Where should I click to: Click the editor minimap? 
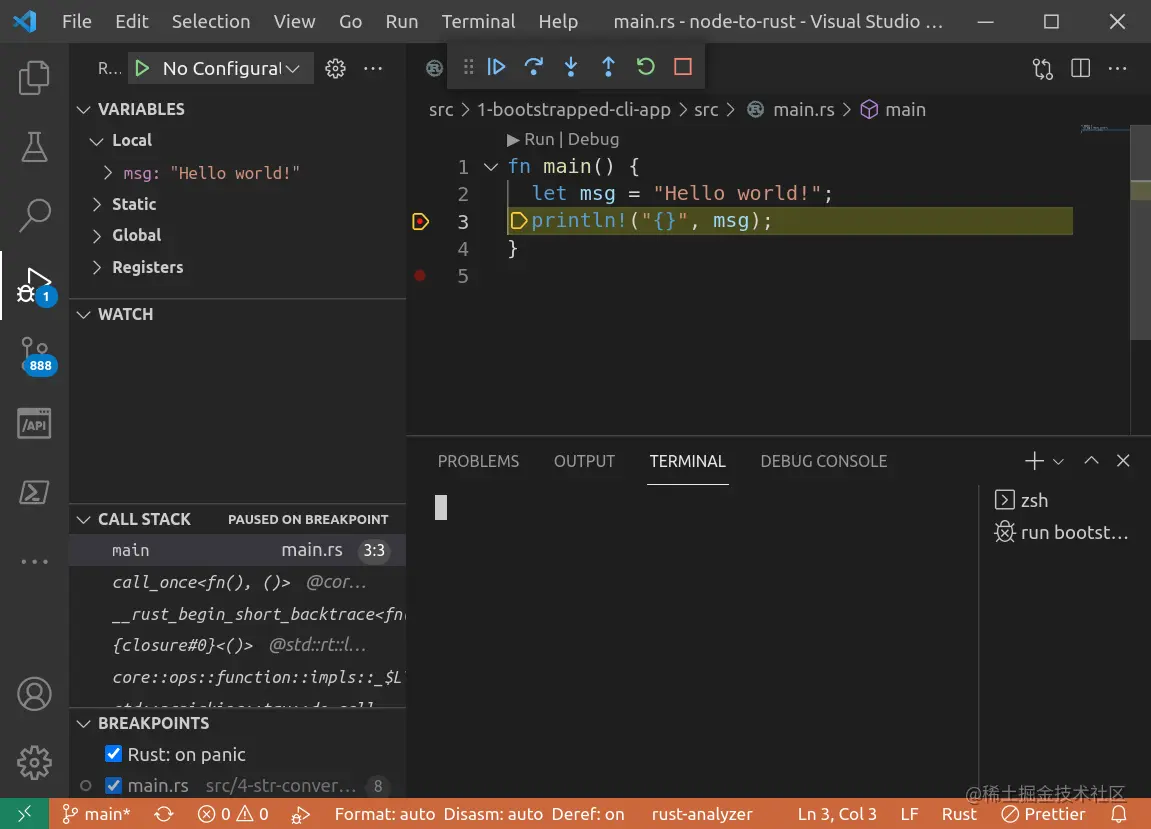pos(1104,129)
